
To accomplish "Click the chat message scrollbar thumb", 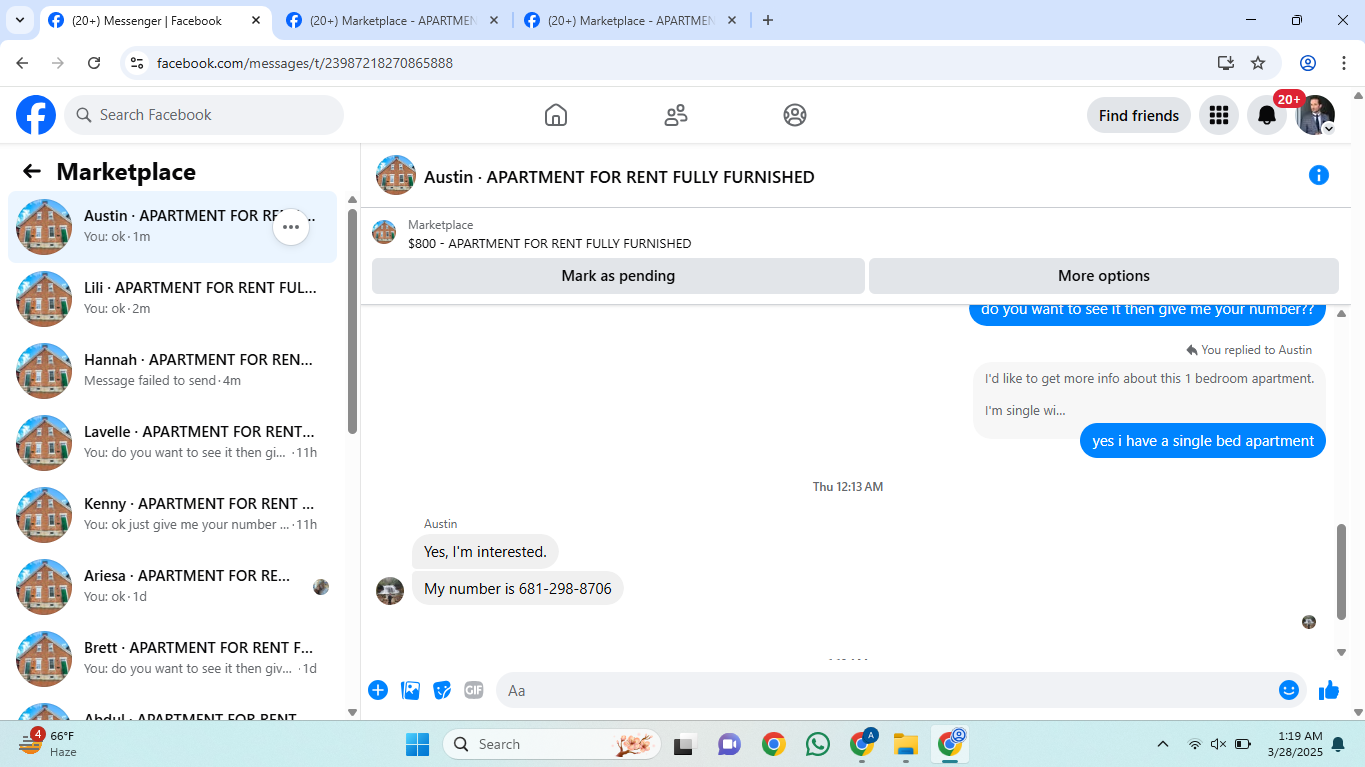I will (1342, 571).
